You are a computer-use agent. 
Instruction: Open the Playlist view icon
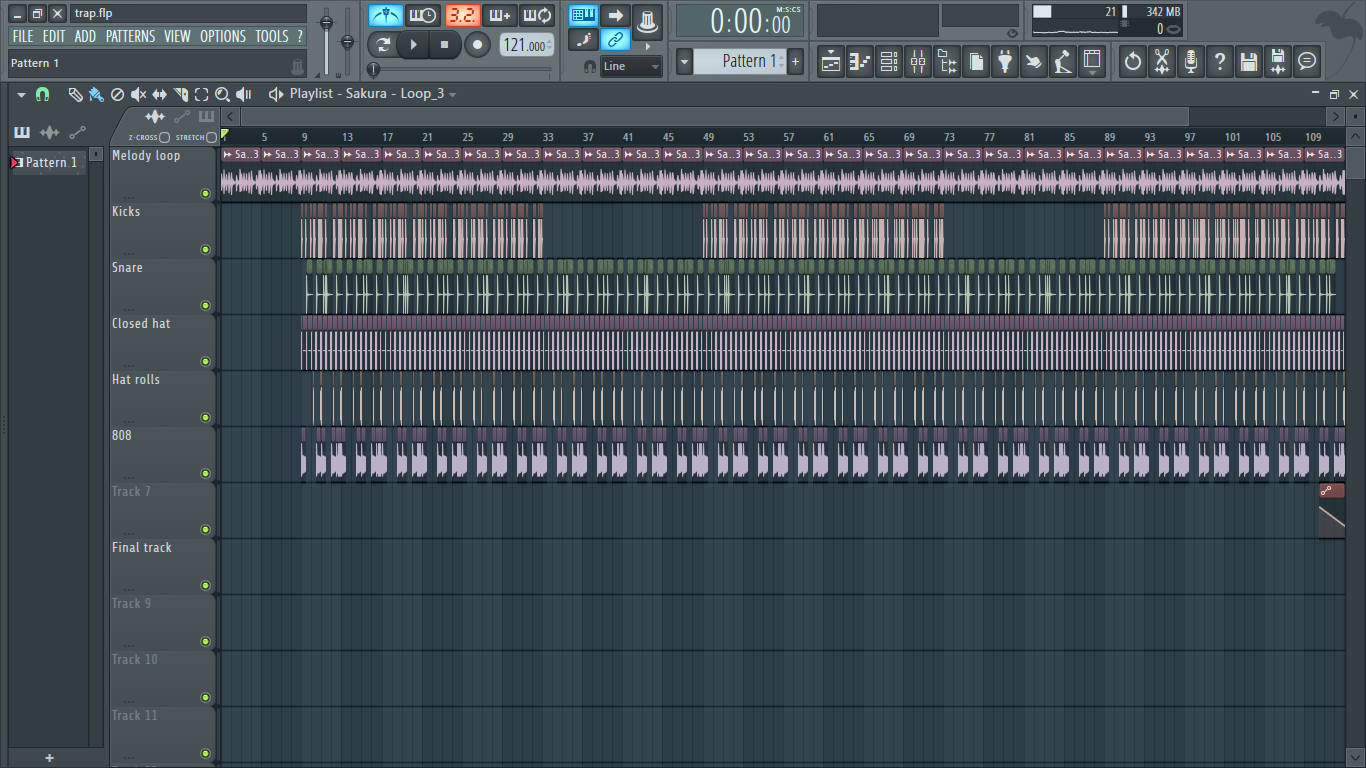tap(831, 61)
